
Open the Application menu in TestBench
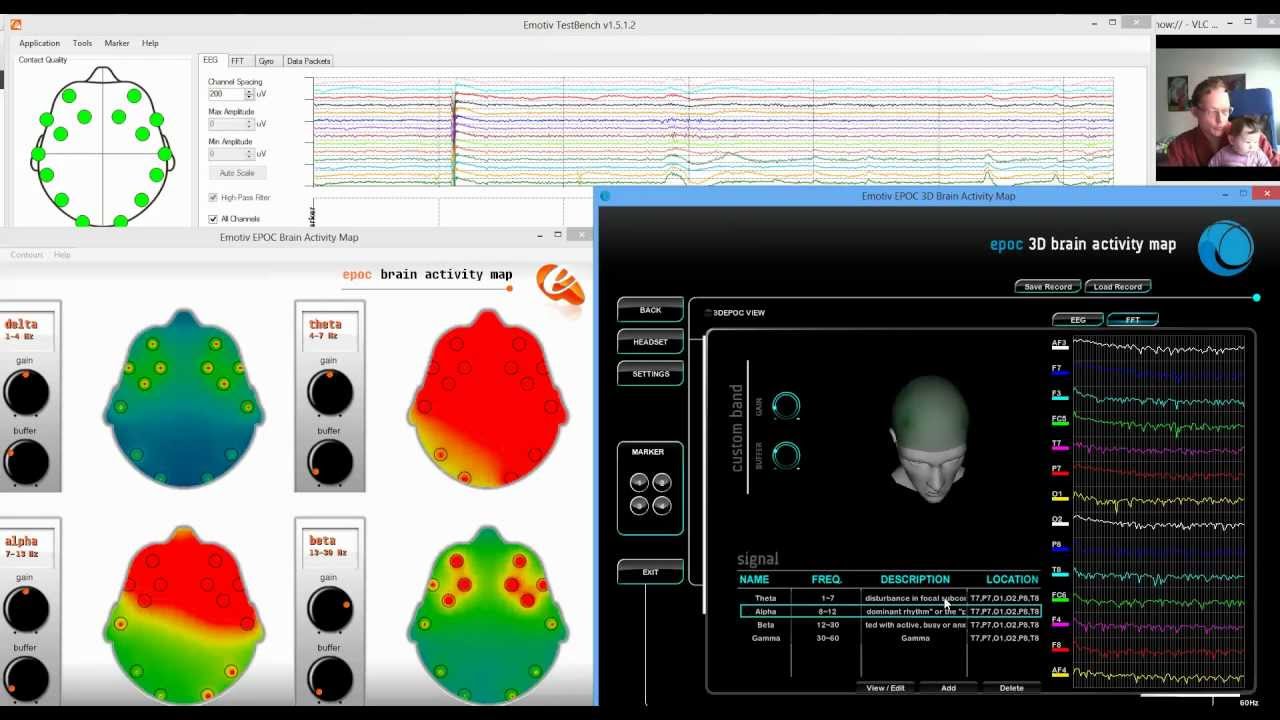[40, 43]
